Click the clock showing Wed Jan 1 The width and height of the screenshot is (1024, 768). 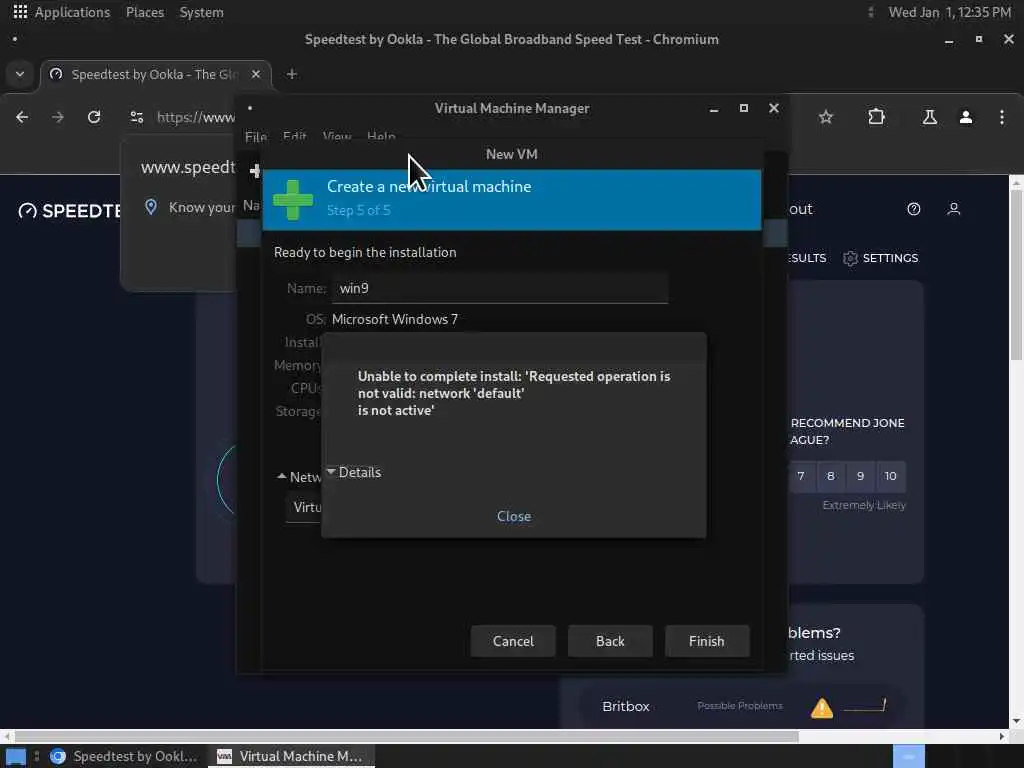pyautogui.click(x=950, y=12)
